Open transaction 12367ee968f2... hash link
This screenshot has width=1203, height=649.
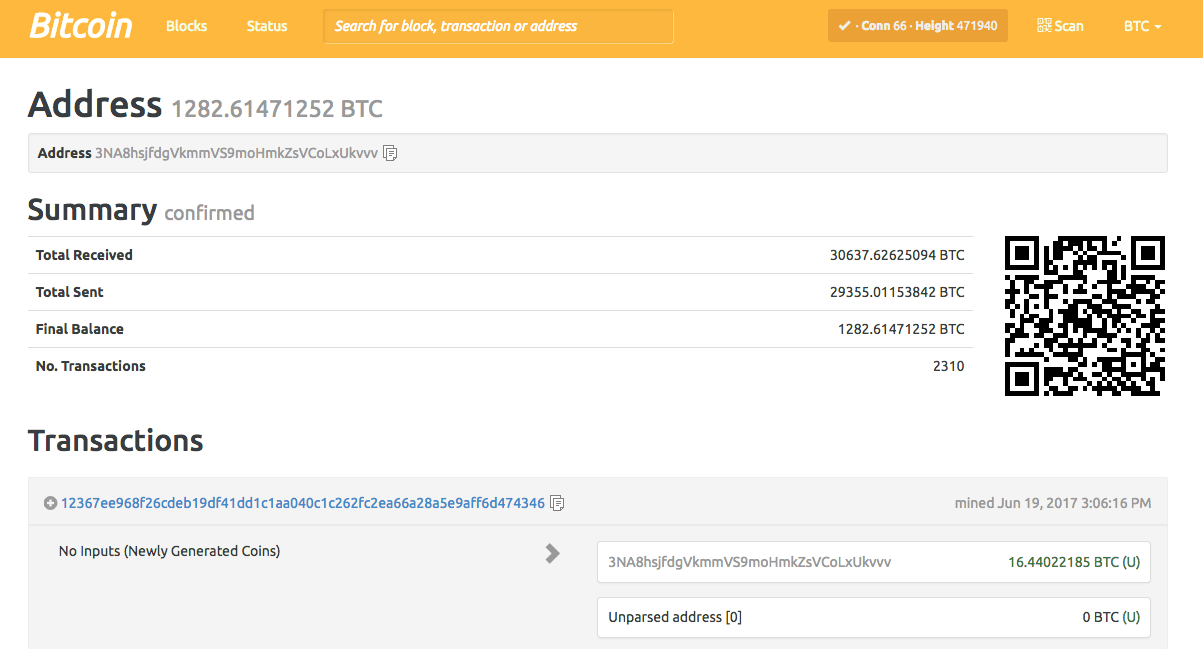coord(303,503)
